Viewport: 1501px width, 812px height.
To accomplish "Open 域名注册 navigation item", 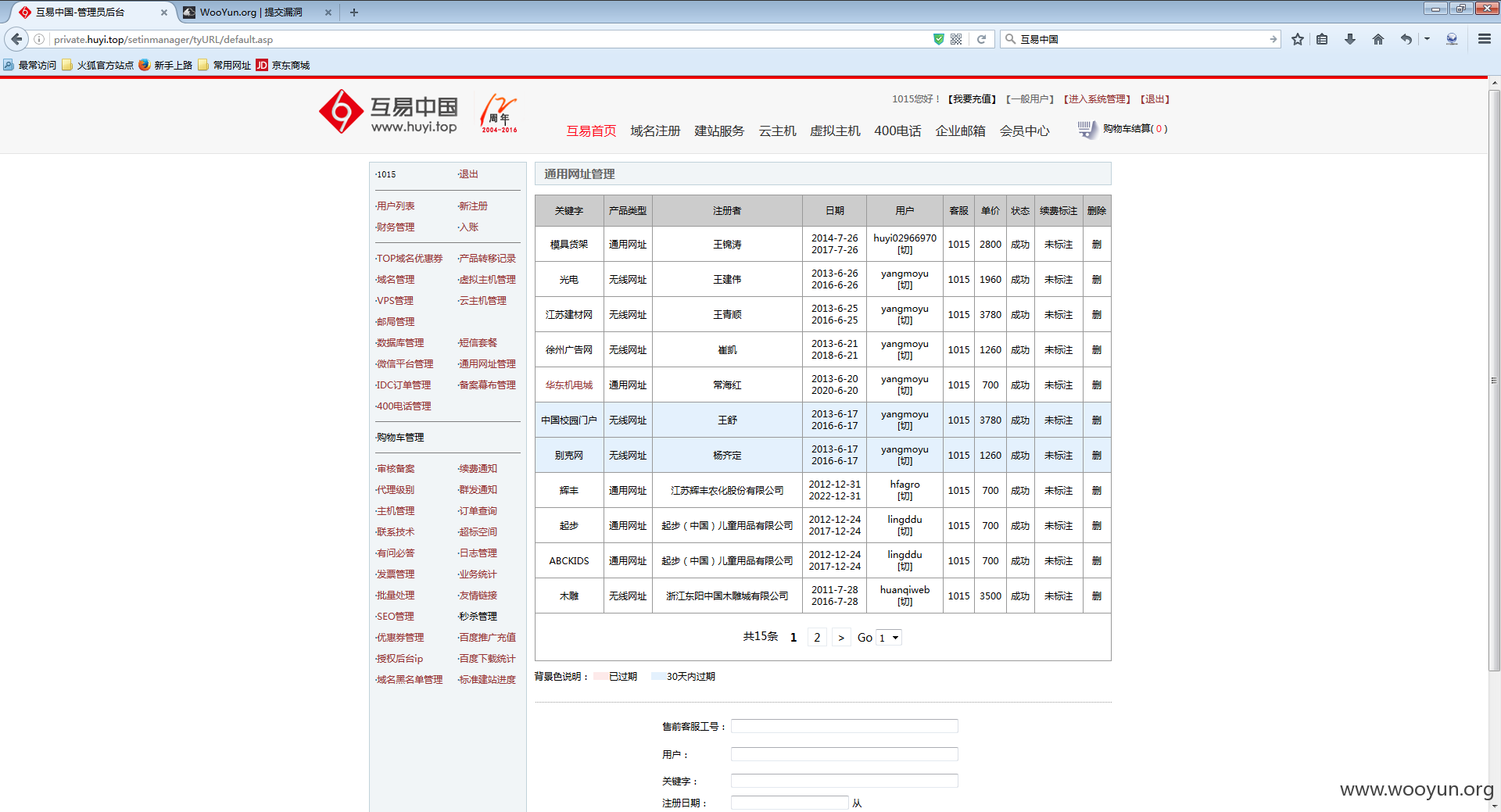I will coord(655,131).
